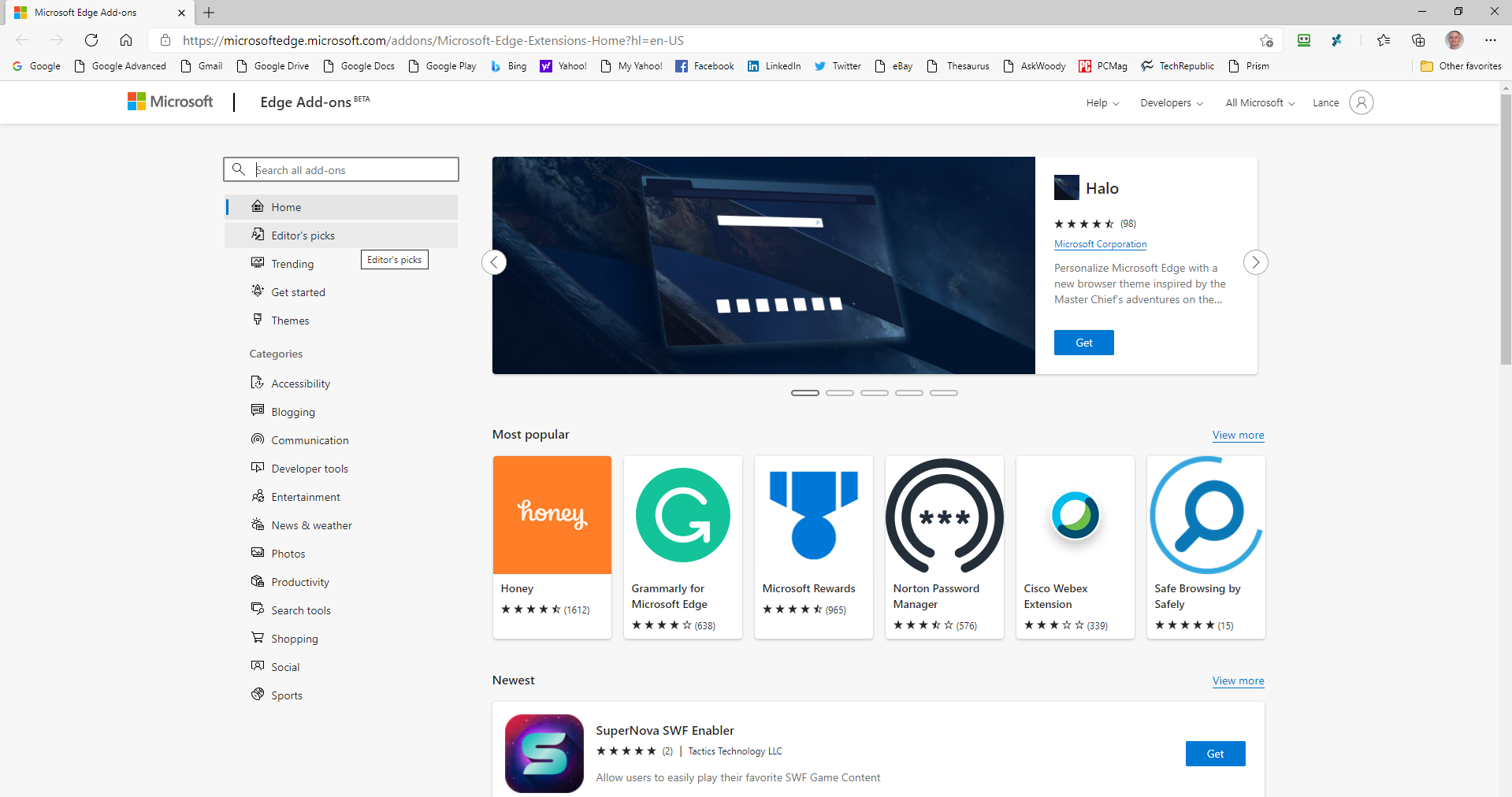The width and height of the screenshot is (1512, 797).
Task: Open Themes in the sidebar
Action: click(341, 321)
